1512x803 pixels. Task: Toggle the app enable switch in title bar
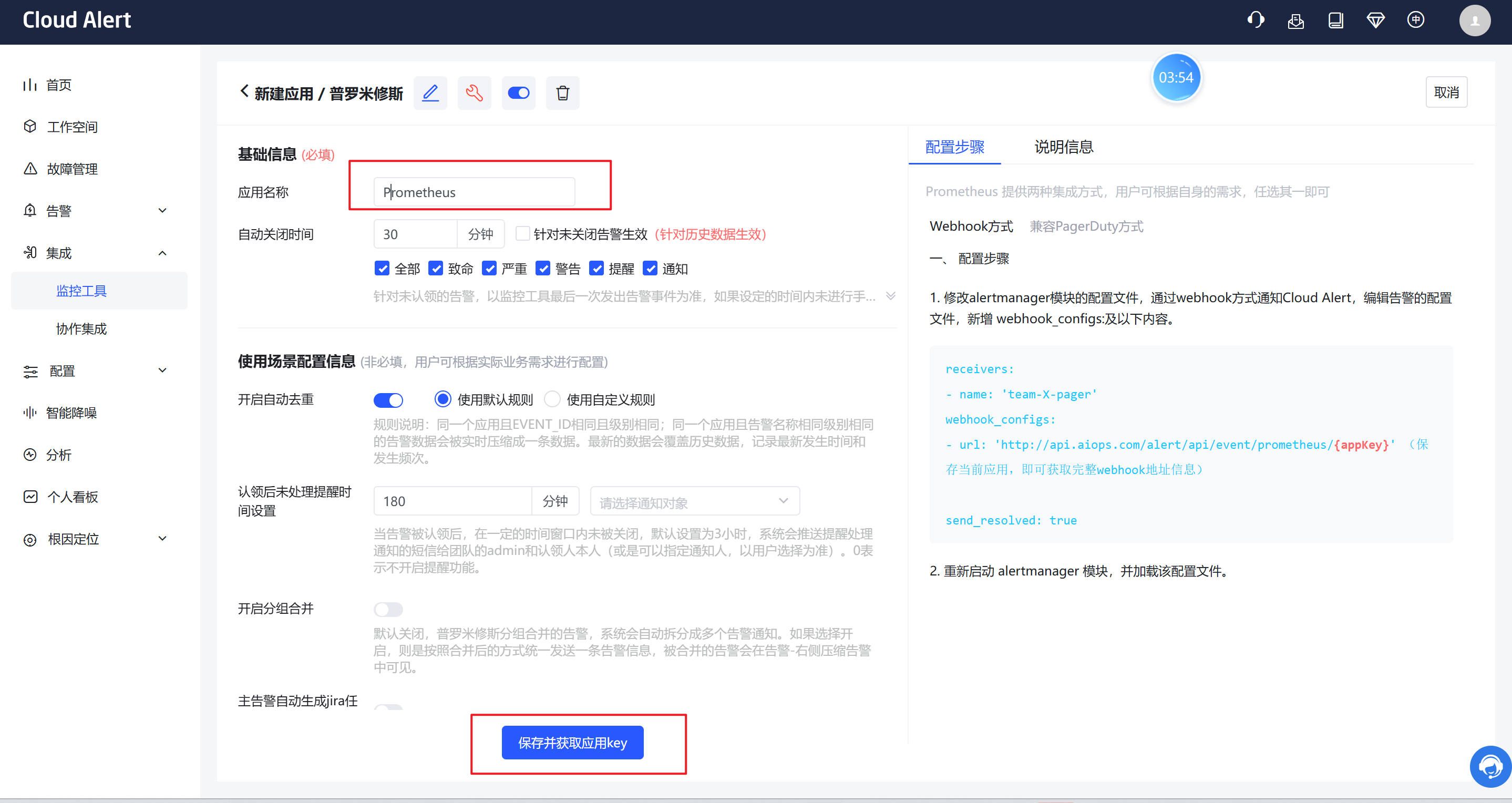518,92
